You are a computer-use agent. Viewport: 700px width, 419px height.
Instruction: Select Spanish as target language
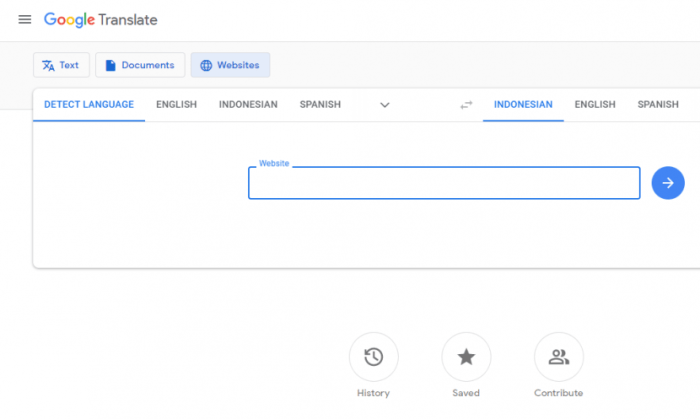[658, 104]
